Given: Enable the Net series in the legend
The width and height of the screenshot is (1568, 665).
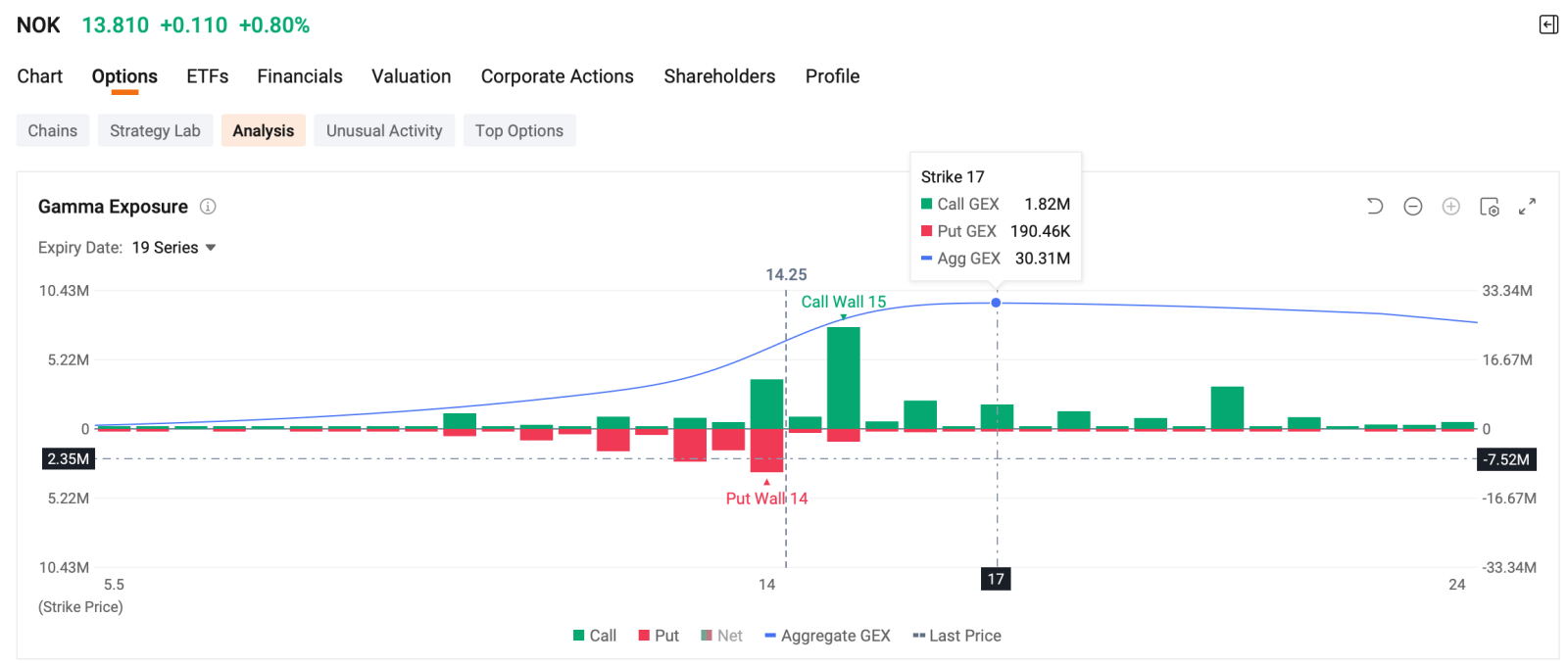Looking at the screenshot, I should coord(722,636).
